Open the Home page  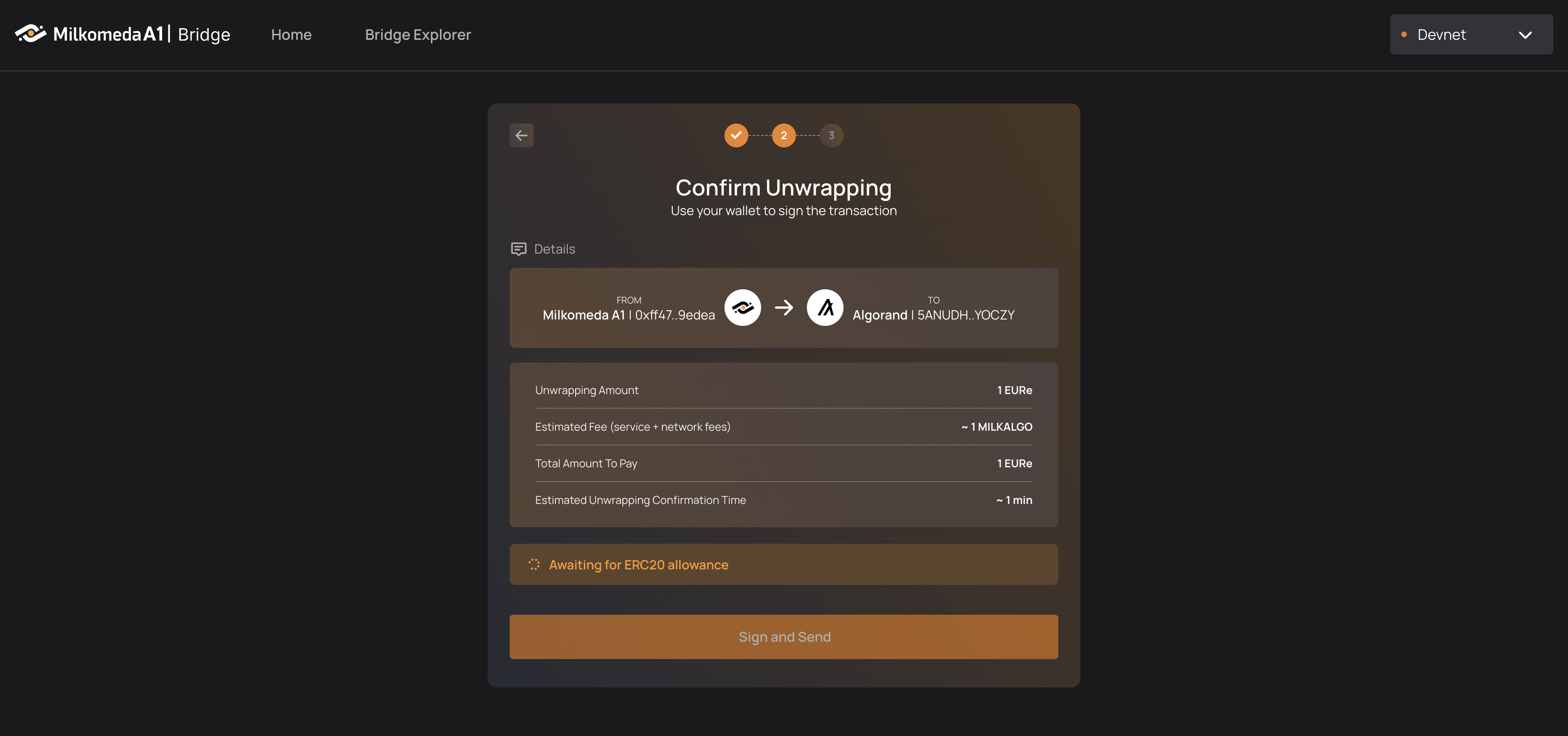point(291,35)
